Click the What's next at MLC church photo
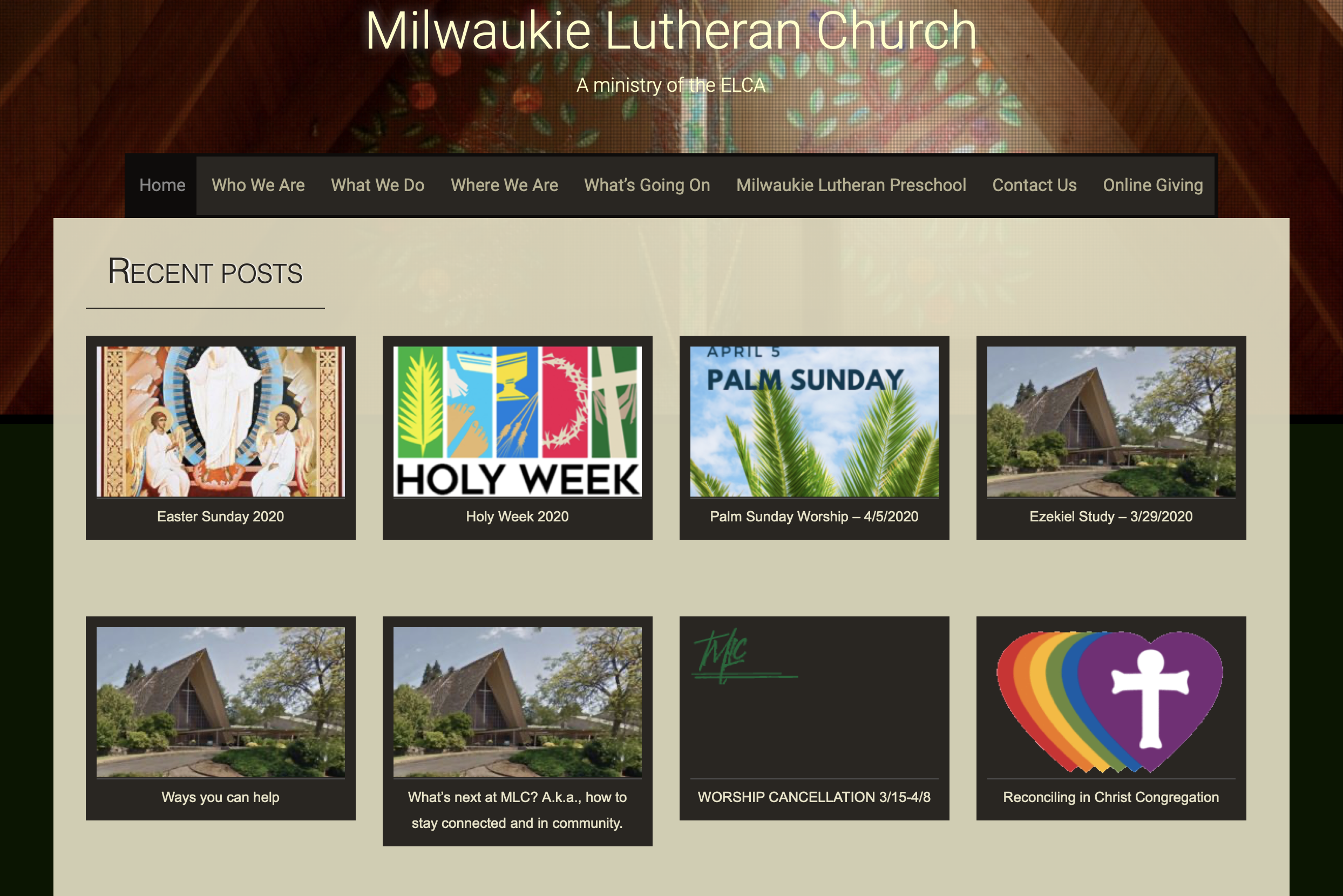Image resolution: width=1343 pixels, height=896 pixels. (517, 702)
